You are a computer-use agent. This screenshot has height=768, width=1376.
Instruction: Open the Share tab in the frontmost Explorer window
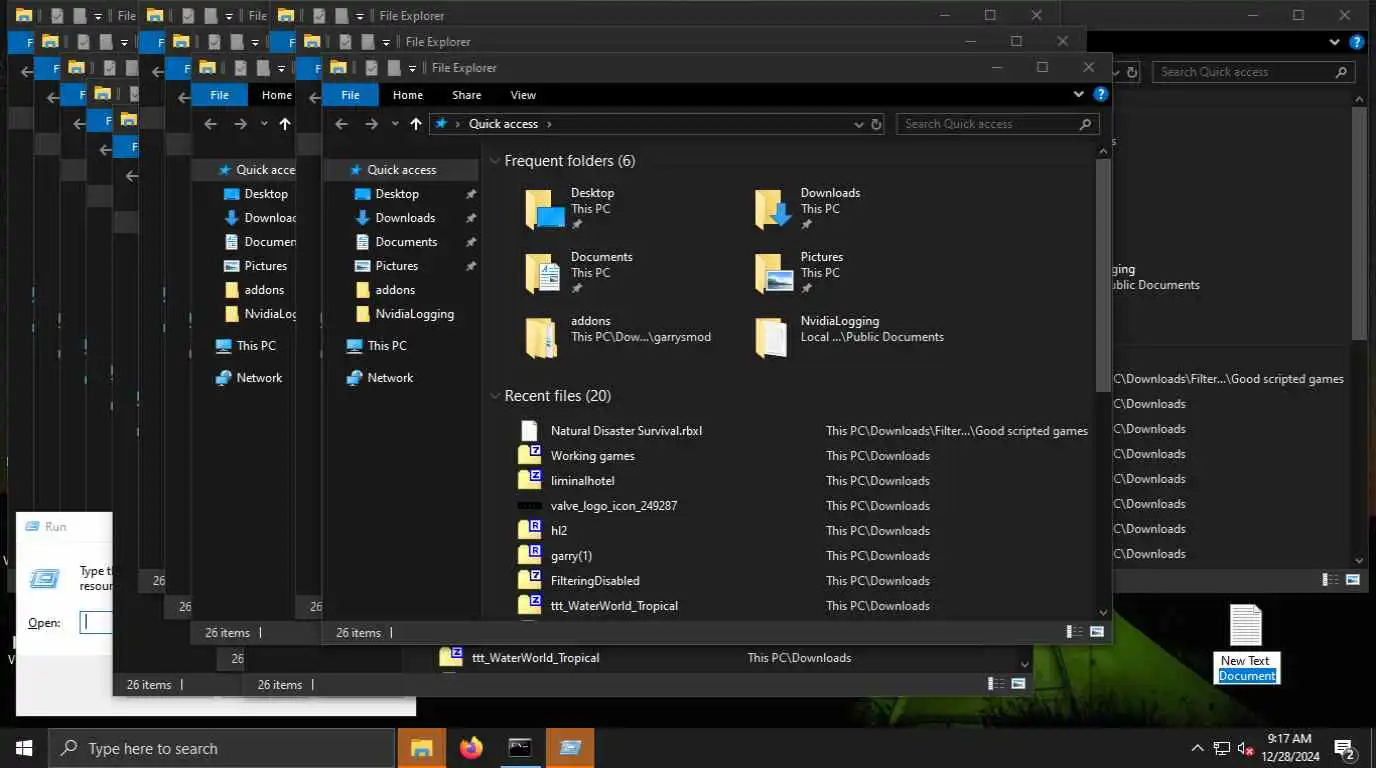coord(467,95)
